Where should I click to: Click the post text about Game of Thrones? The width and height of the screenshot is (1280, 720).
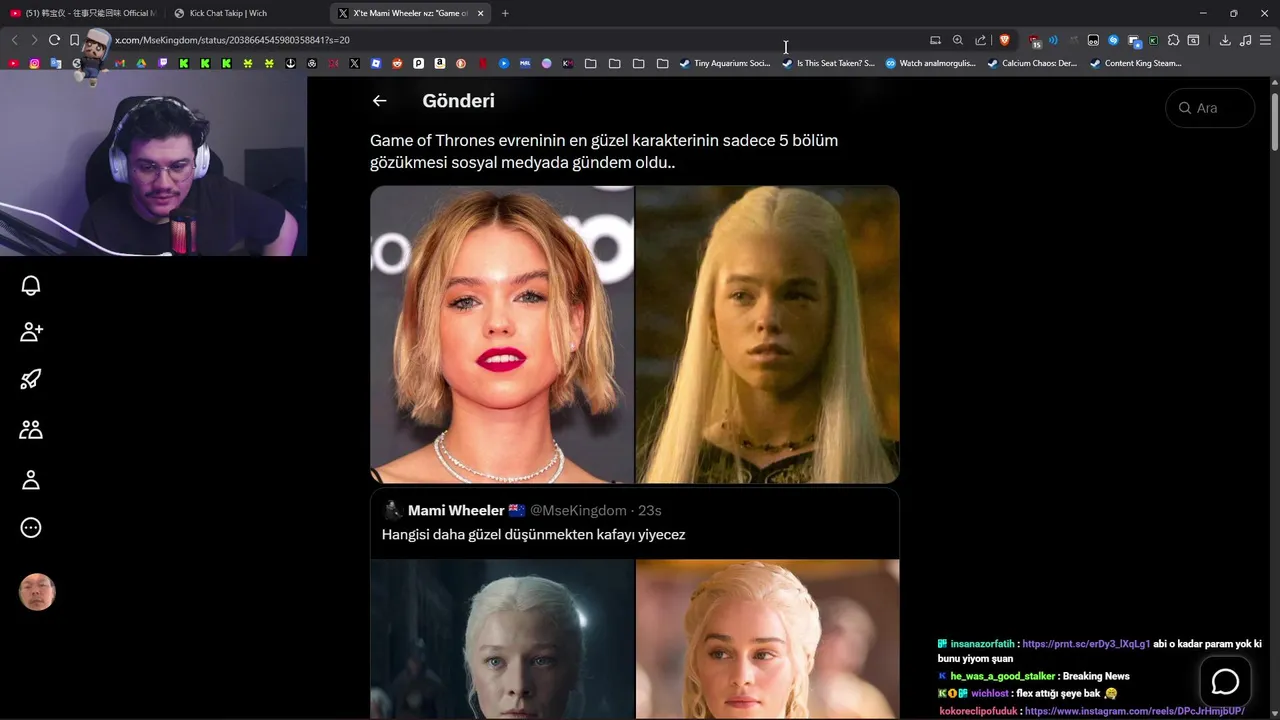604,151
